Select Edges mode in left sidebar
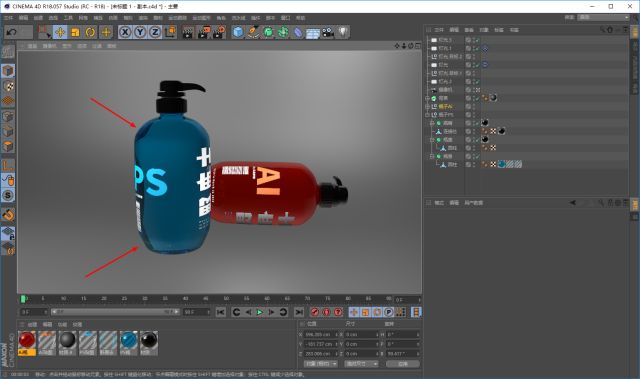This screenshot has height=379, width=640. tap(8, 131)
